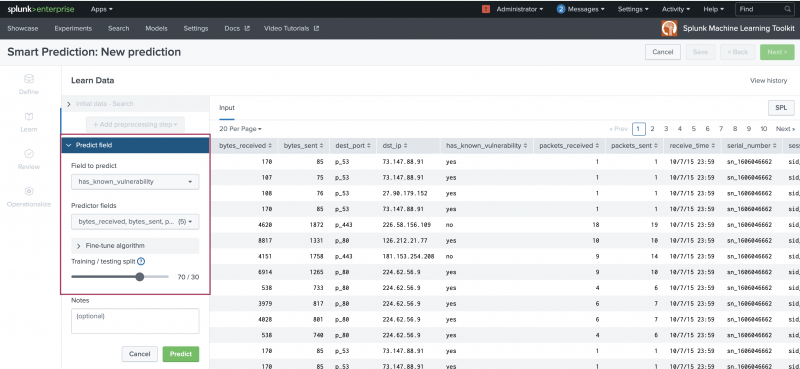Sort by bytes_received column arrows

click(270, 146)
